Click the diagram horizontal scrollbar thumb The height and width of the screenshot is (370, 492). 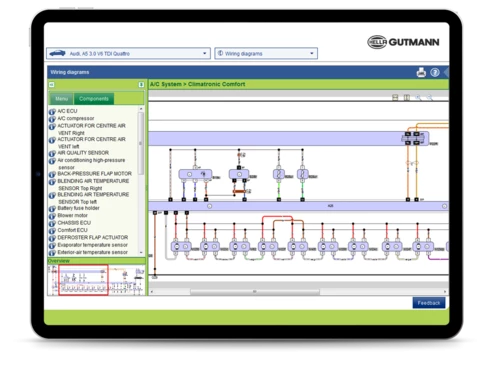tap(255, 292)
